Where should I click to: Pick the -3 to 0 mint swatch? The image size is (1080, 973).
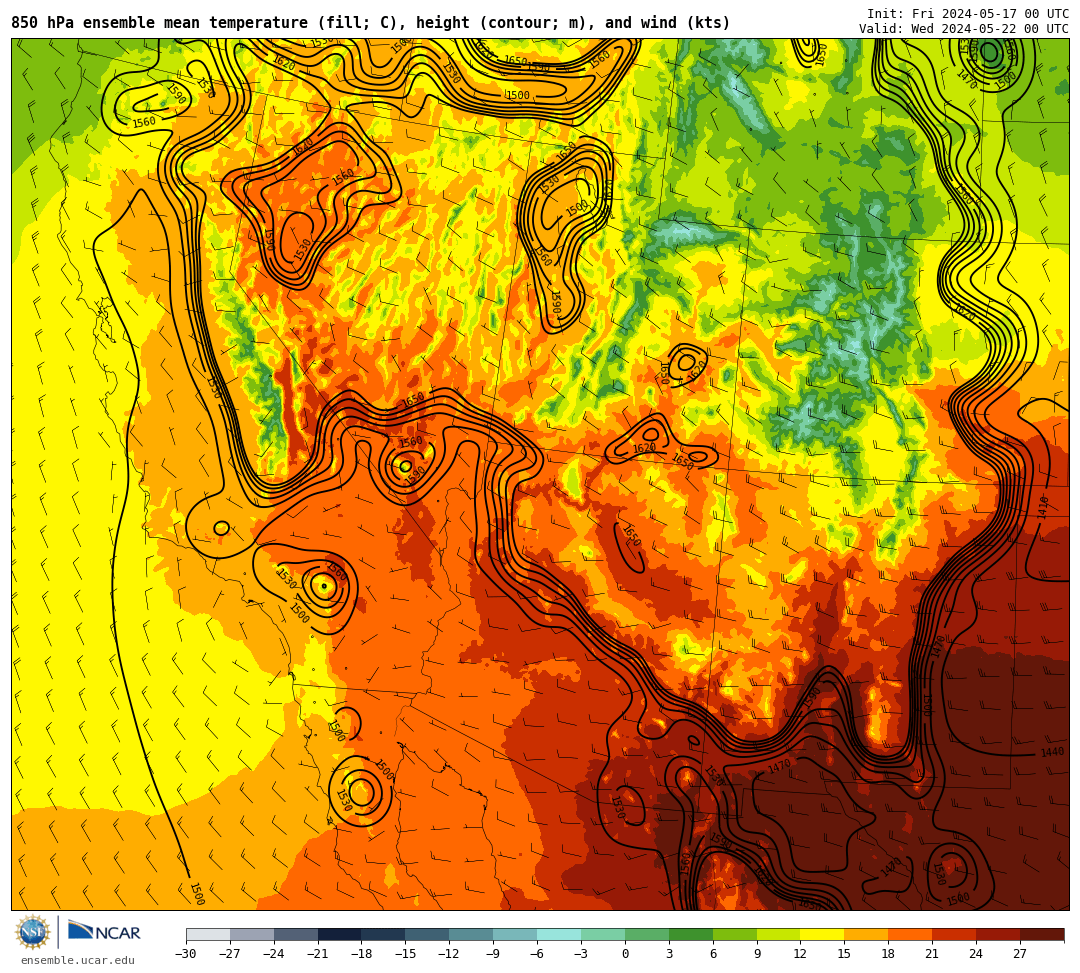603,934
